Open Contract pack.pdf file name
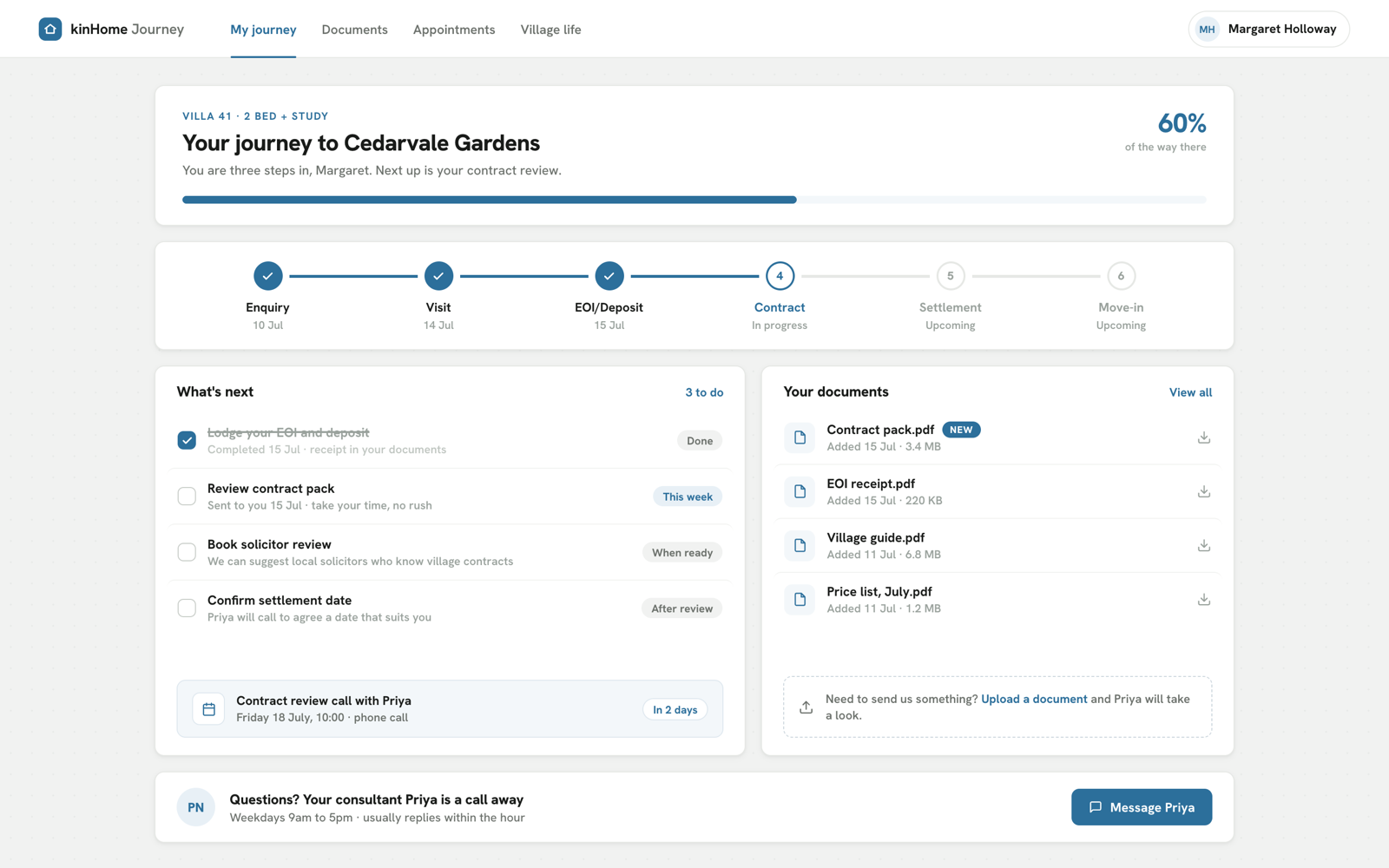This screenshot has height=868, width=1389. coord(880,430)
